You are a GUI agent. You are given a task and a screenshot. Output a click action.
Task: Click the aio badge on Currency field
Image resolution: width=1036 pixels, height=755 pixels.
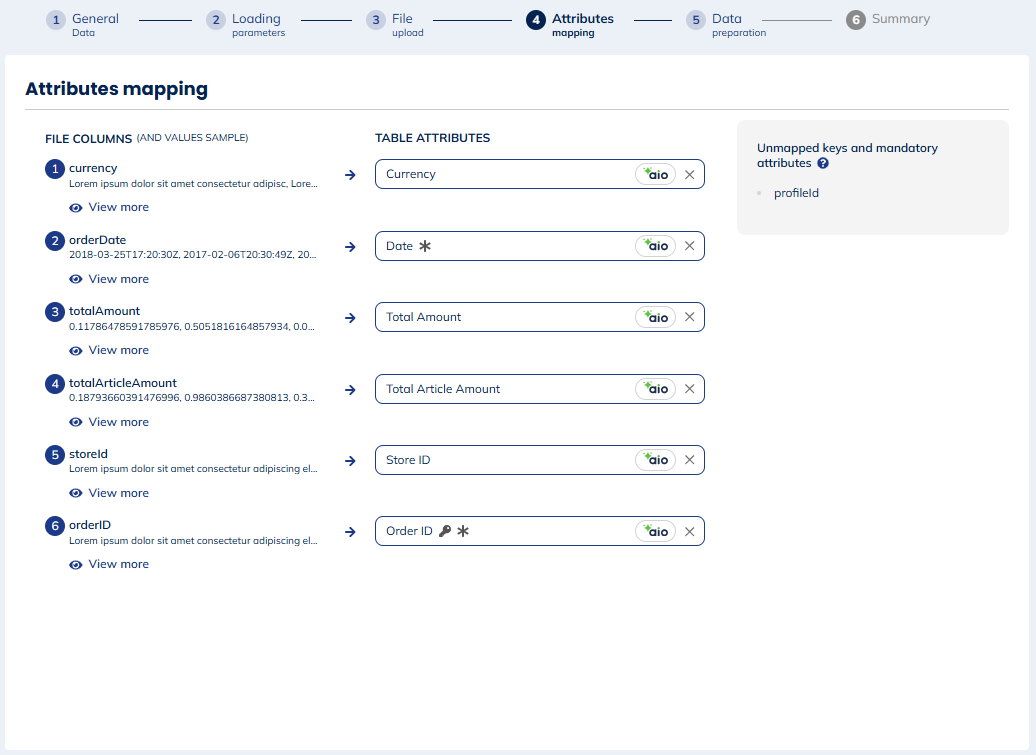click(656, 174)
